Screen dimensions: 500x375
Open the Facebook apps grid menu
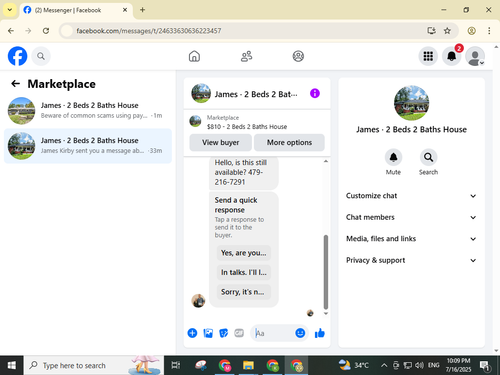pos(428,56)
